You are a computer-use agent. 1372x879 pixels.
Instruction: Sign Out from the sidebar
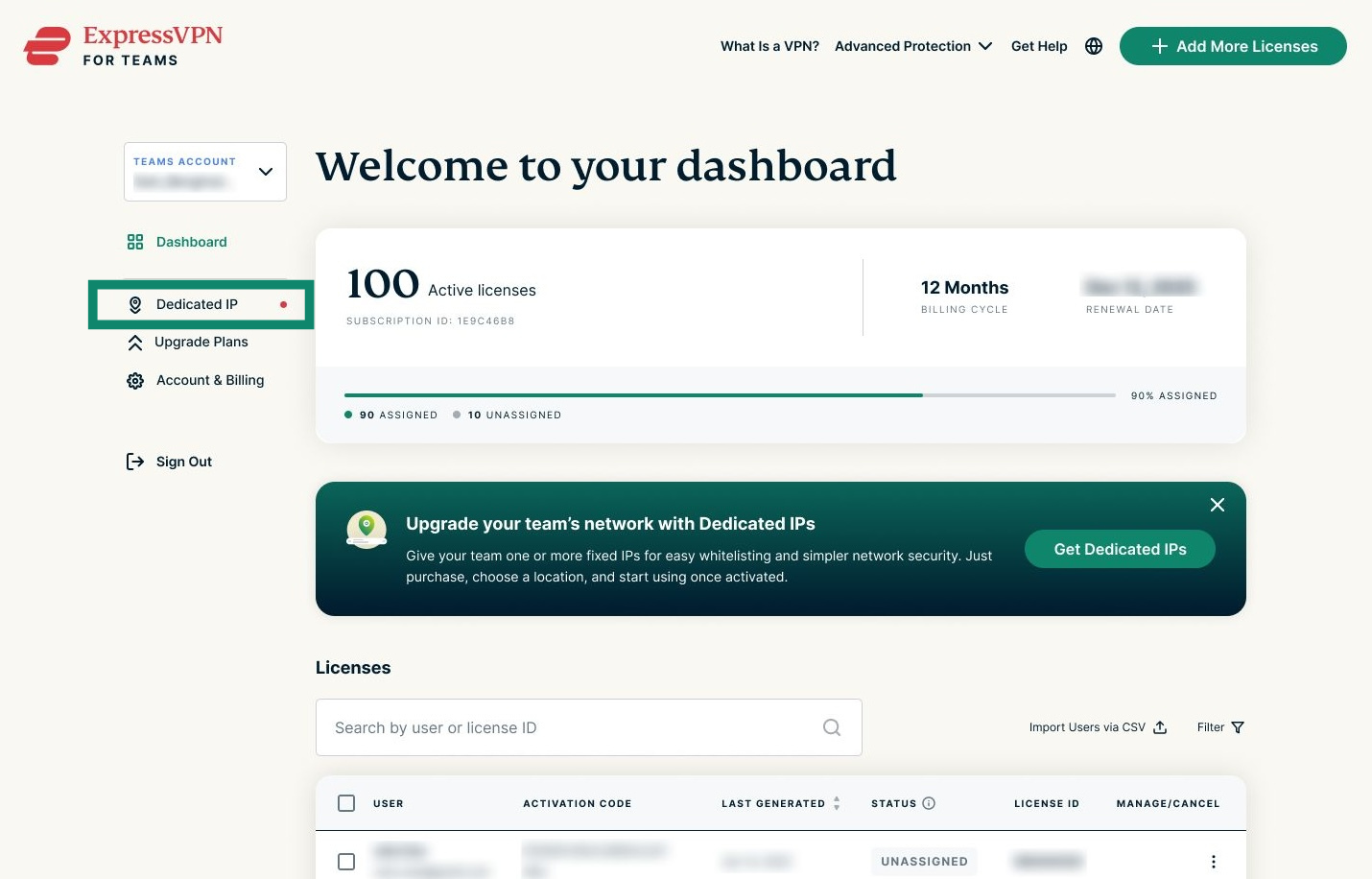pos(184,462)
